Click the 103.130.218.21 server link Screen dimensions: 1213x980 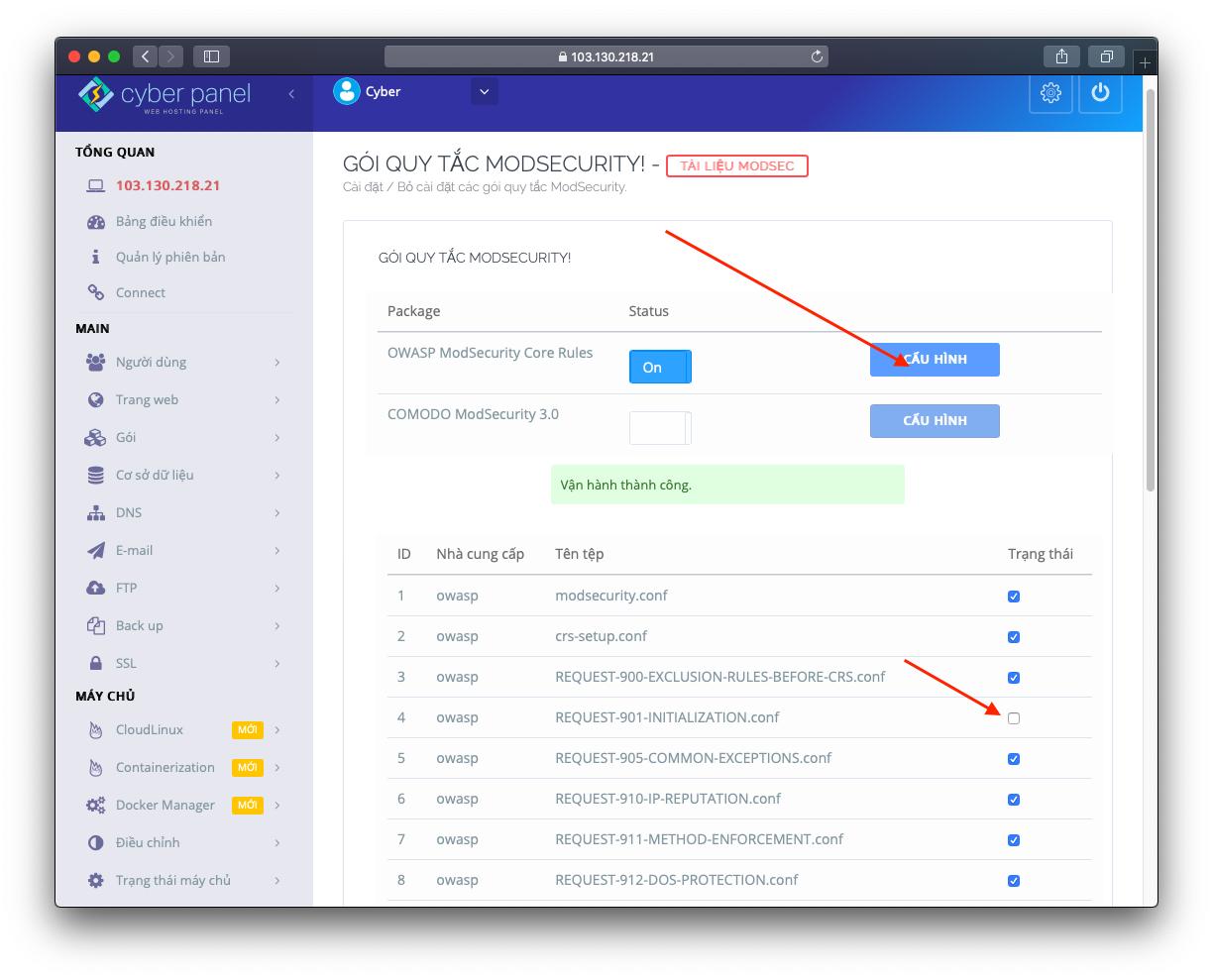[x=168, y=185]
